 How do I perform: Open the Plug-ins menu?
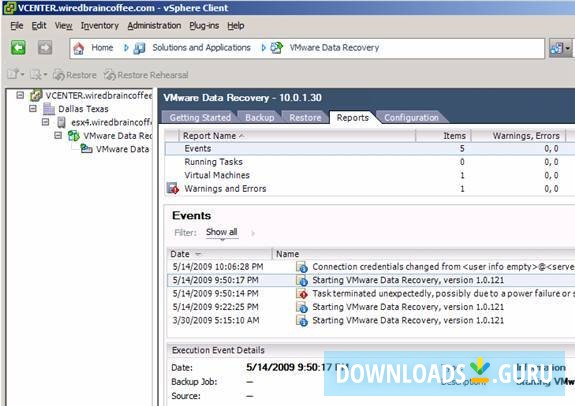[x=204, y=26]
